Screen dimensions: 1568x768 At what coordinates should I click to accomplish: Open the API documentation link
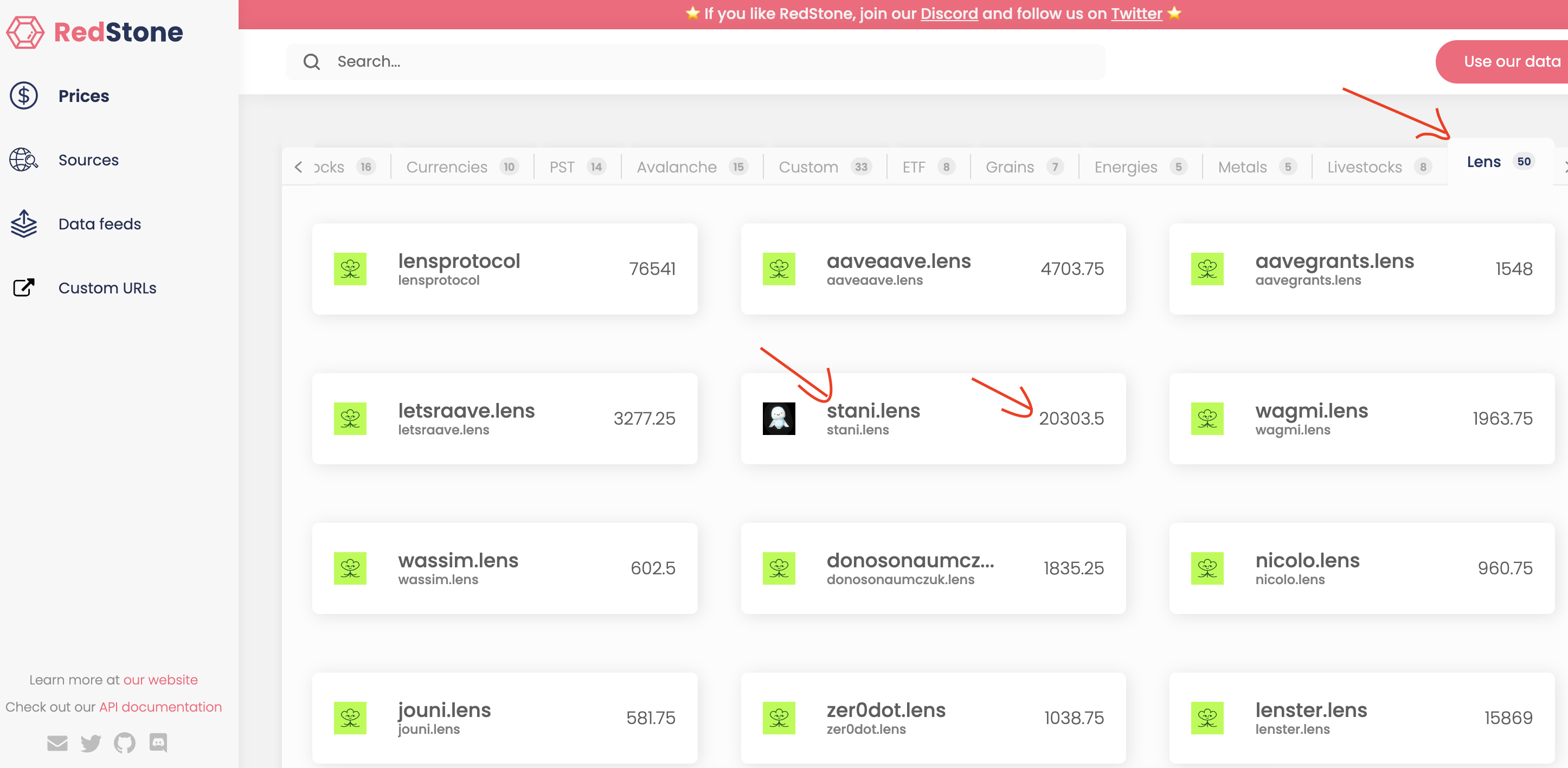click(x=160, y=707)
